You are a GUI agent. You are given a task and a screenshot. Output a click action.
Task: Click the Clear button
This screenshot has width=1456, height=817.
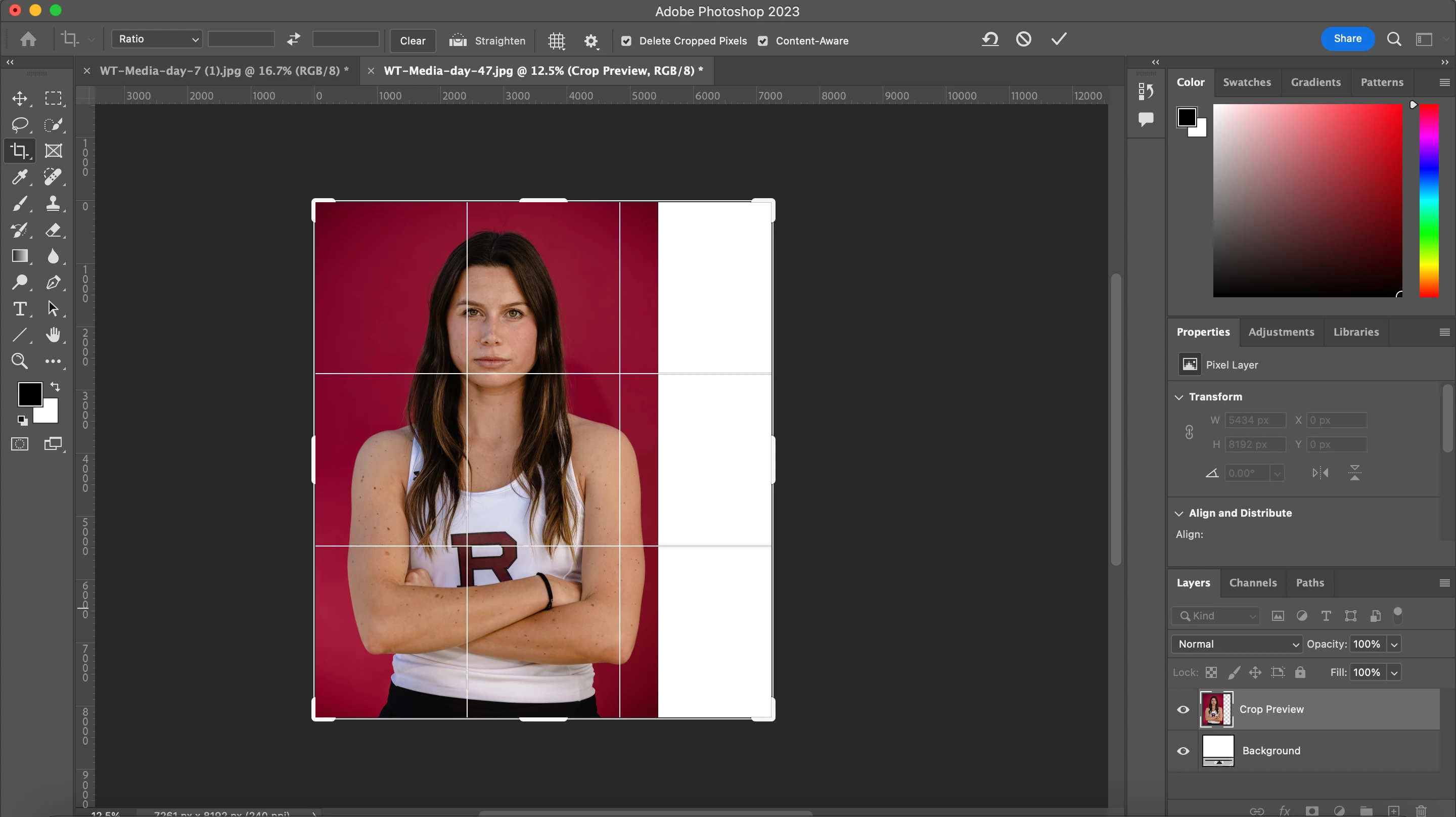click(413, 41)
